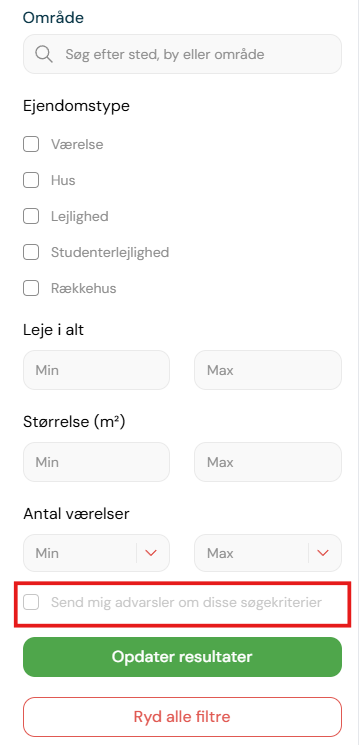Click the Opdater resultater button

(x=182, y=657)
